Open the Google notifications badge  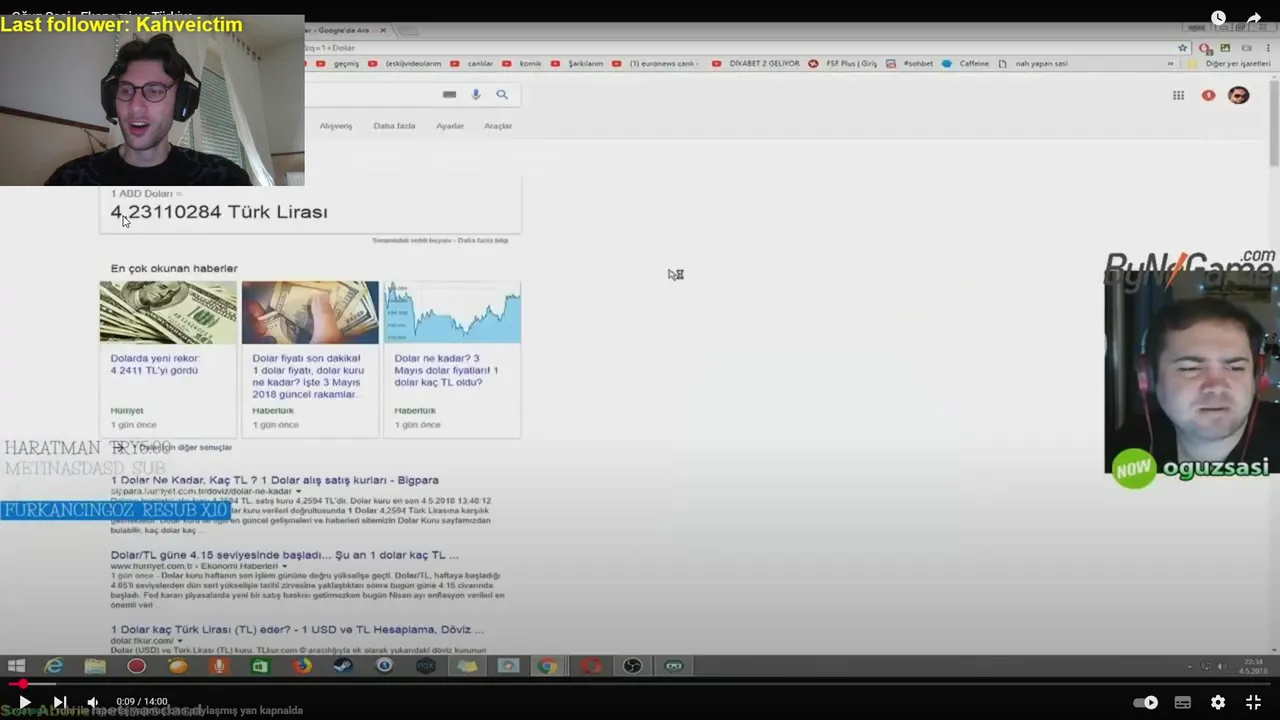coord(1208,95)
